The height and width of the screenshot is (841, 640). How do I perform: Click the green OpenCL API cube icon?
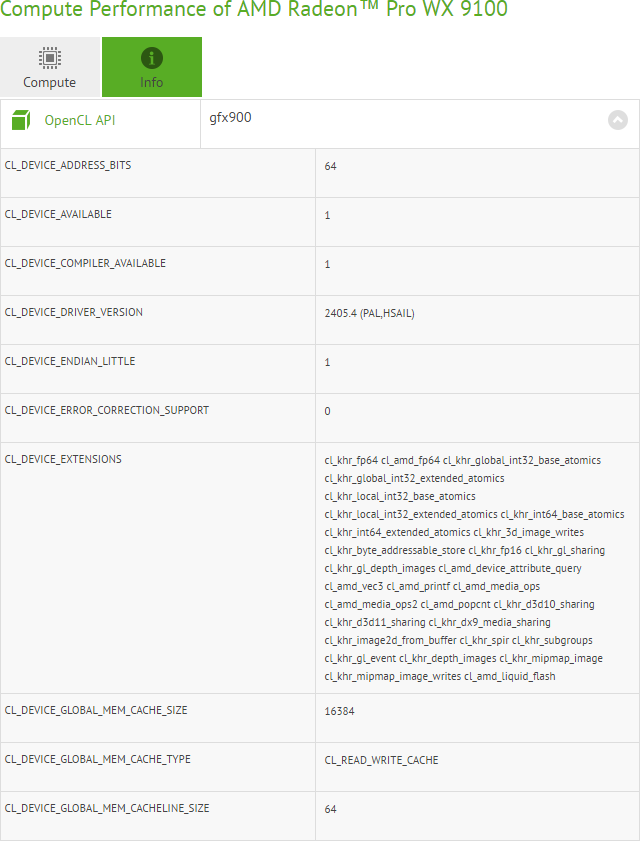21,121
